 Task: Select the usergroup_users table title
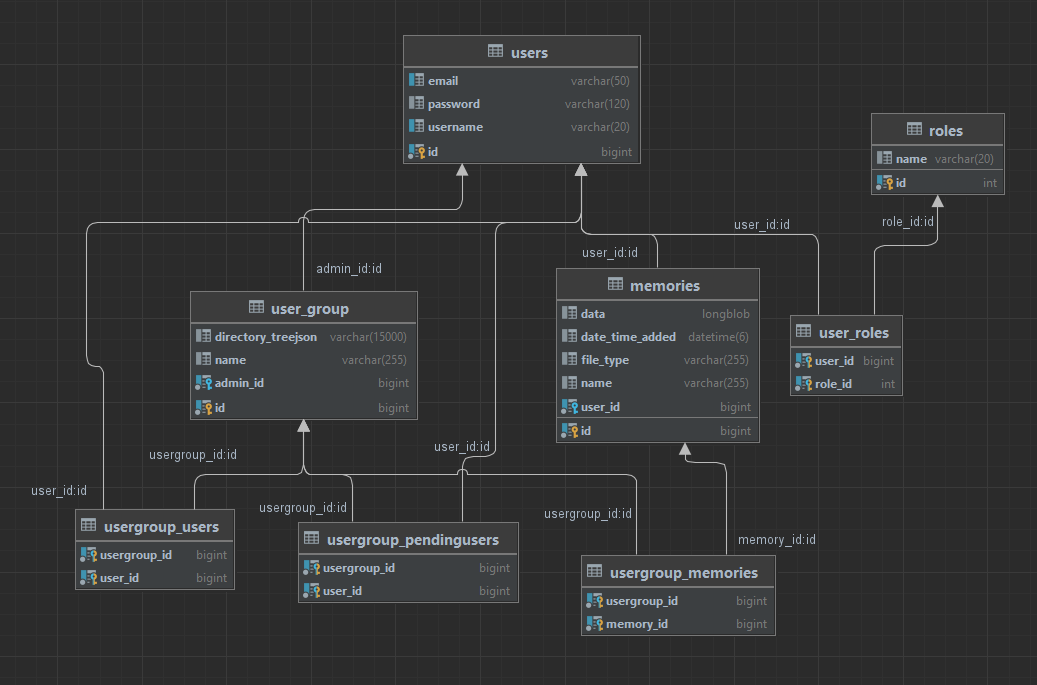tap(161, 527)
